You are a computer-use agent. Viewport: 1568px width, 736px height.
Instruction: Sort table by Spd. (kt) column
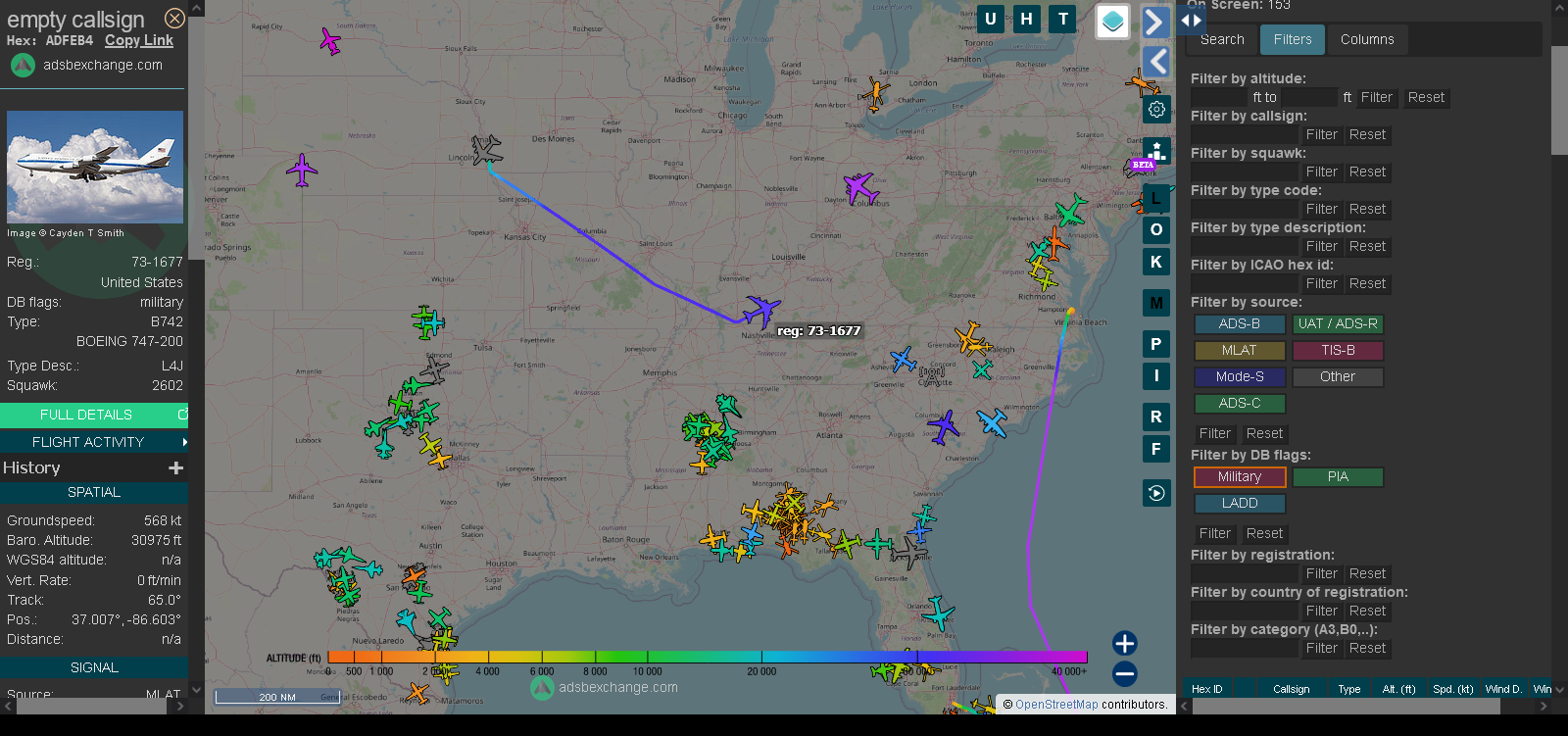(x=1452, y=689)
